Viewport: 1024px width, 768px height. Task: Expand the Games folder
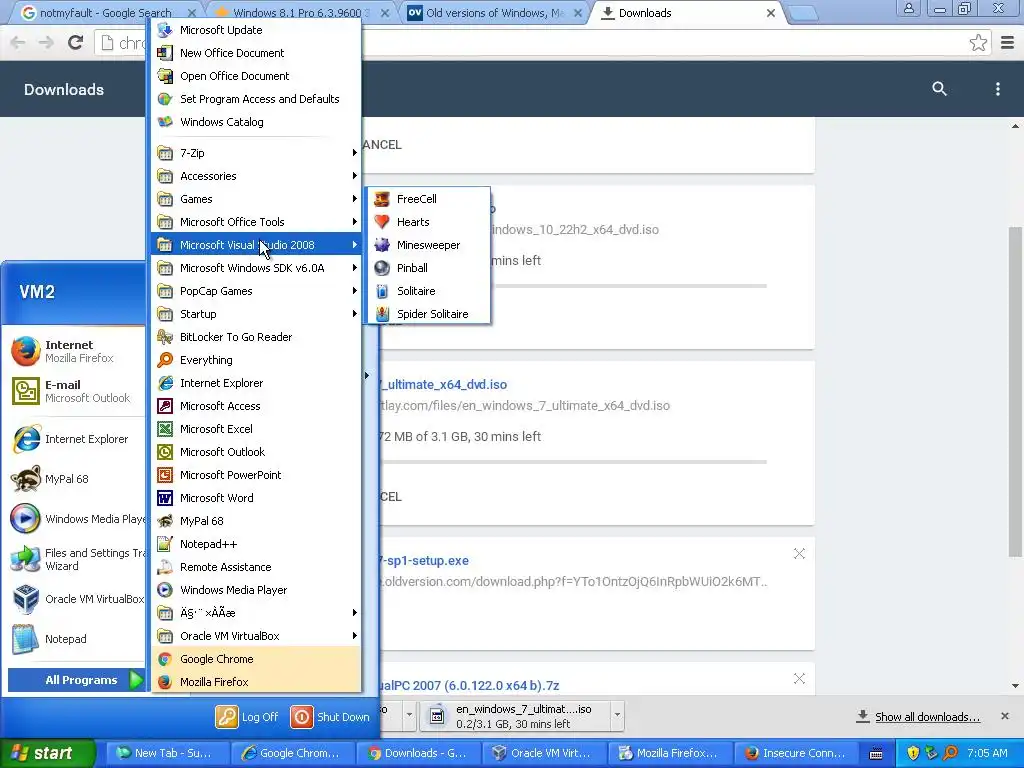256,199
